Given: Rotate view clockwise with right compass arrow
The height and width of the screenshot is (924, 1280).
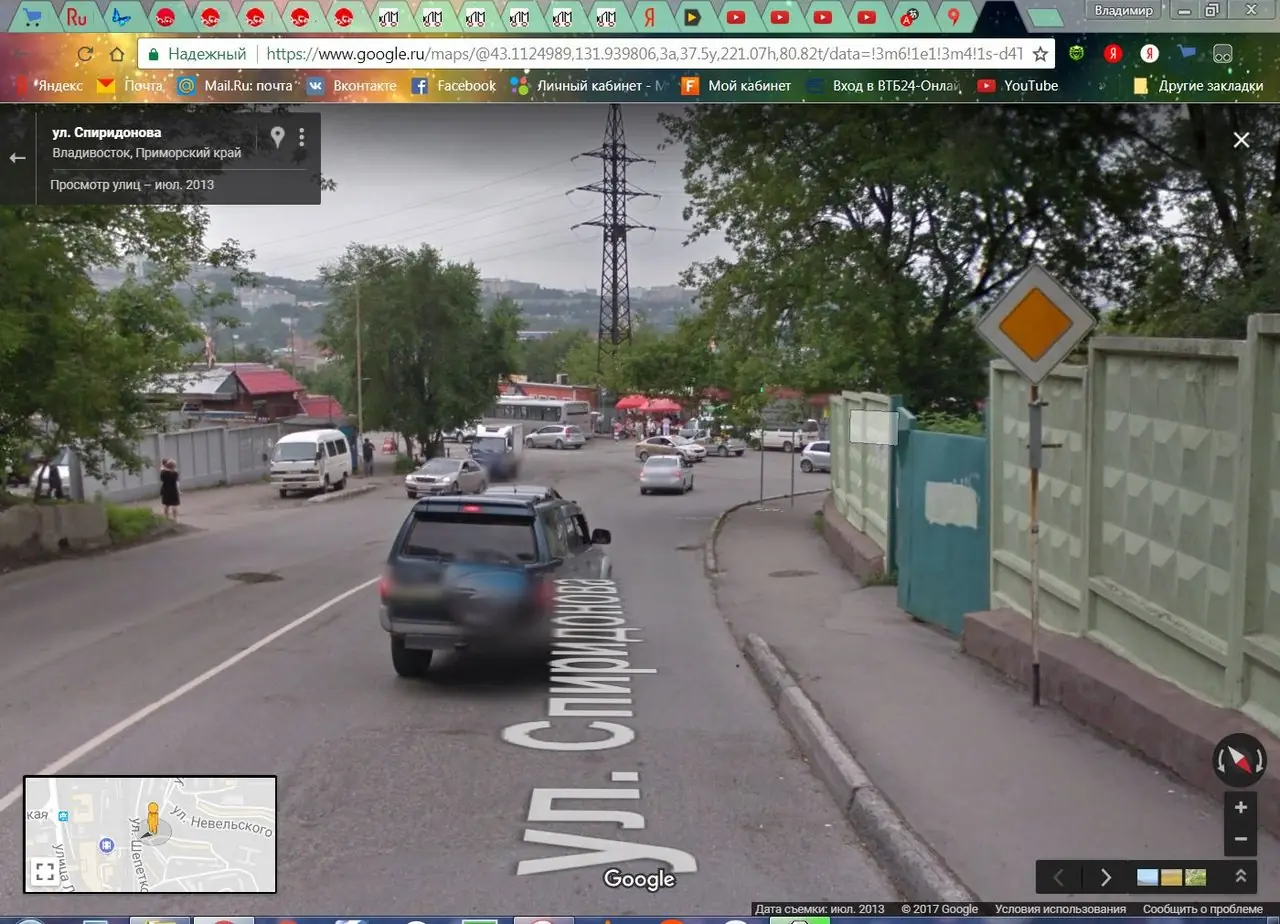Looking at the screenshot, I should click(1259, 762).
